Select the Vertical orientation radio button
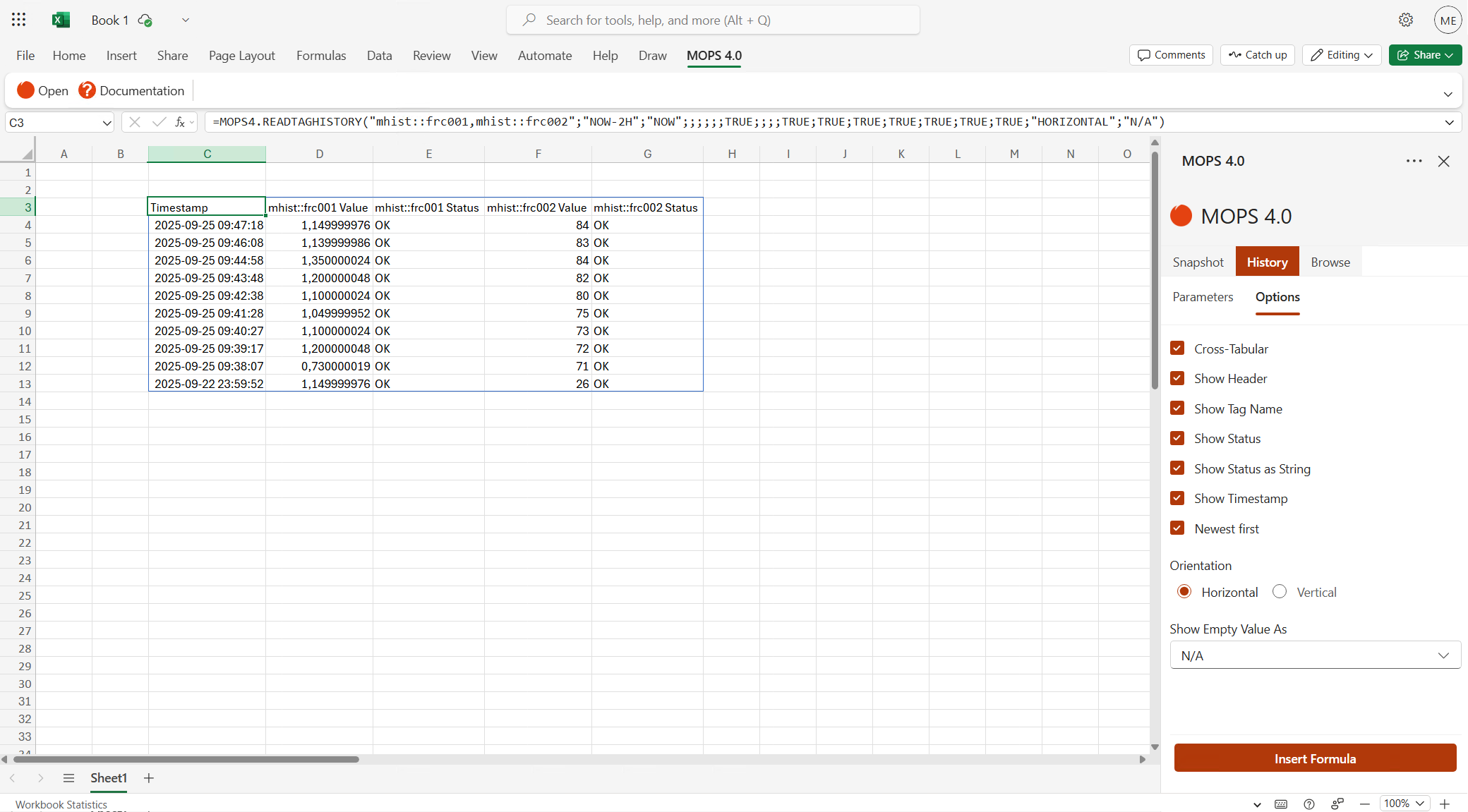The height and width of the screenshot is (812, 1468). click(x=1279, y=591)
